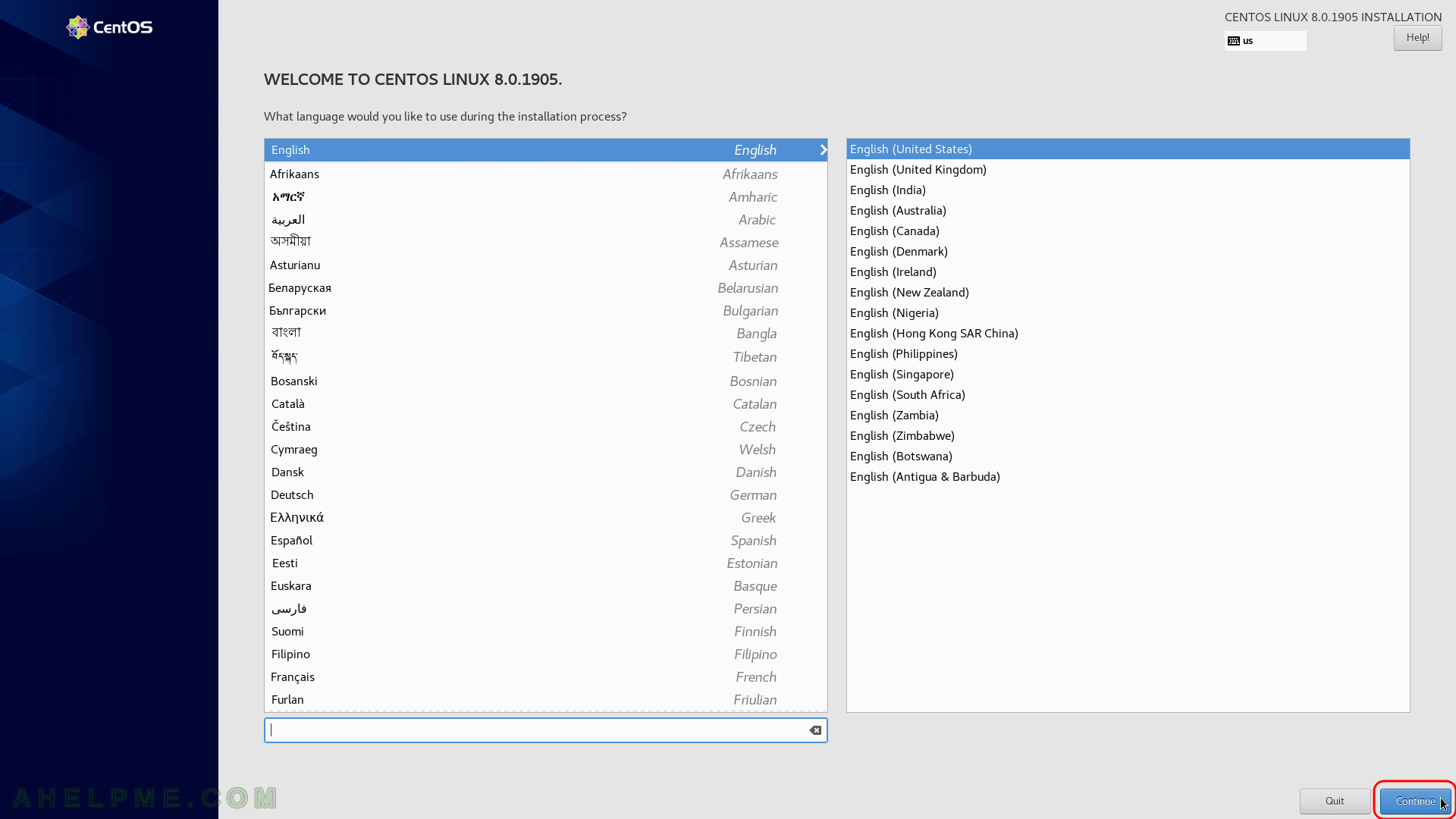This screenshot has width=1456, height=819.
Task: Choose English (United States) locale
Action: (x=1128, y=149)
